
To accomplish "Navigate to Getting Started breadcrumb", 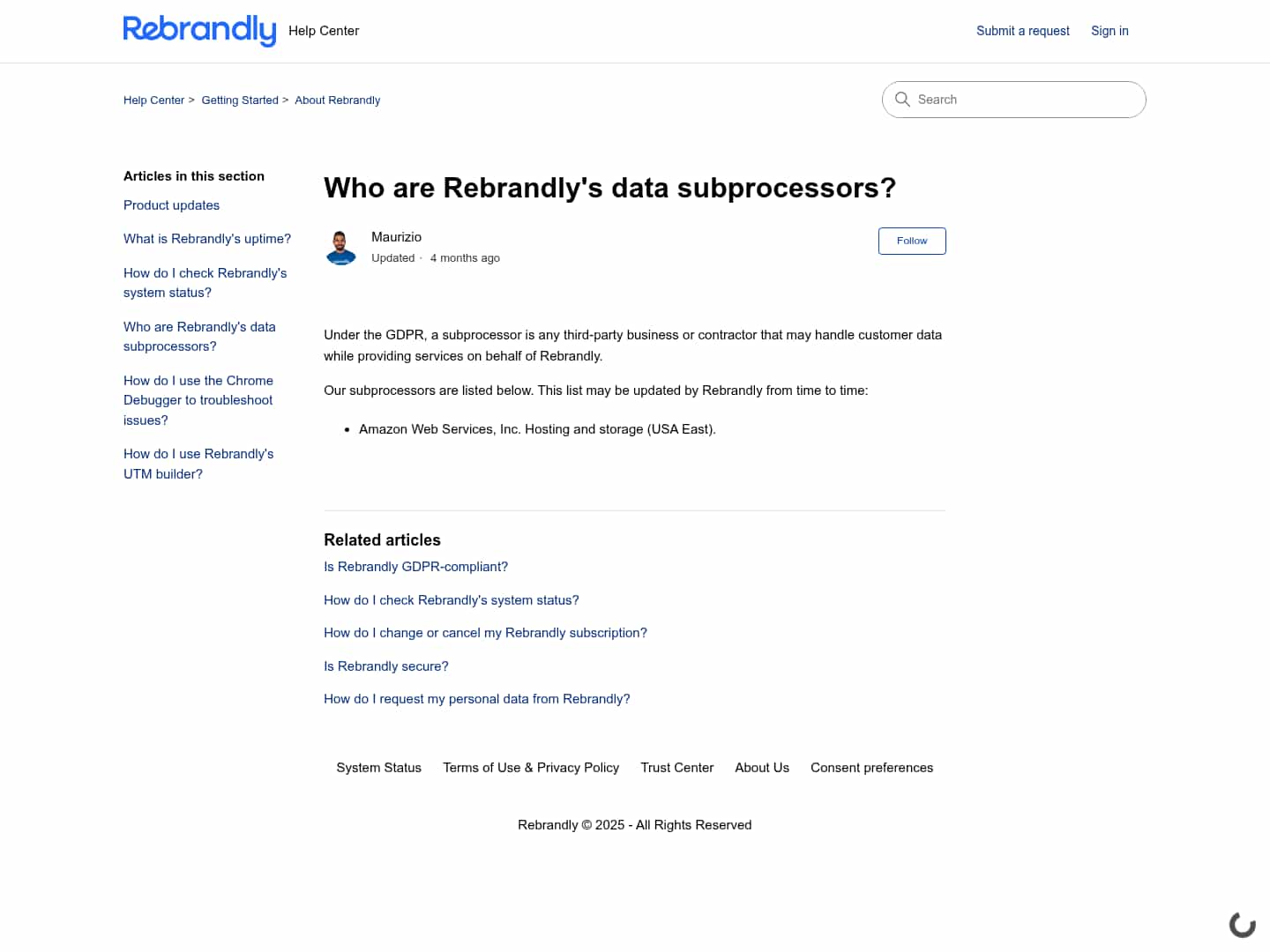I will (x=240, y=100).
